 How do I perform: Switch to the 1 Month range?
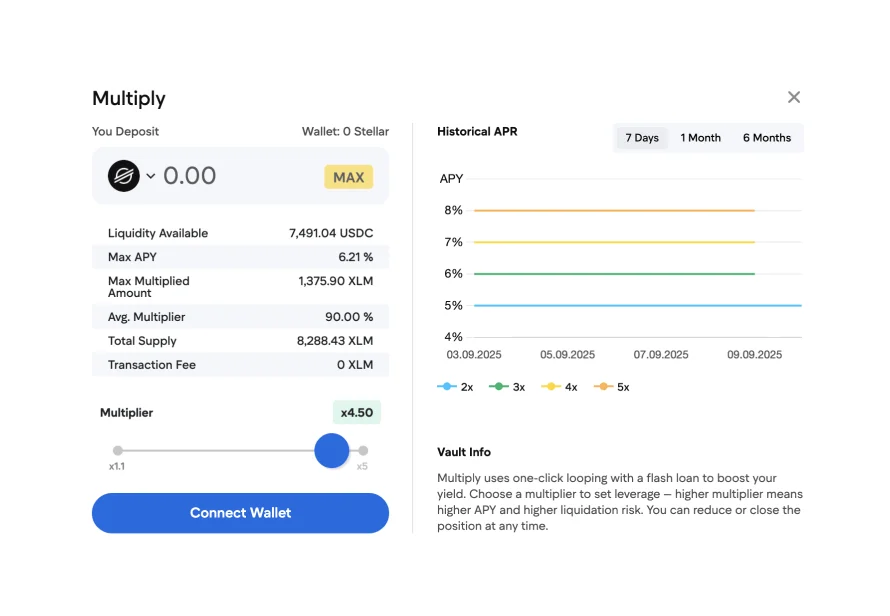pyautogui.click(x=700, y=138)
